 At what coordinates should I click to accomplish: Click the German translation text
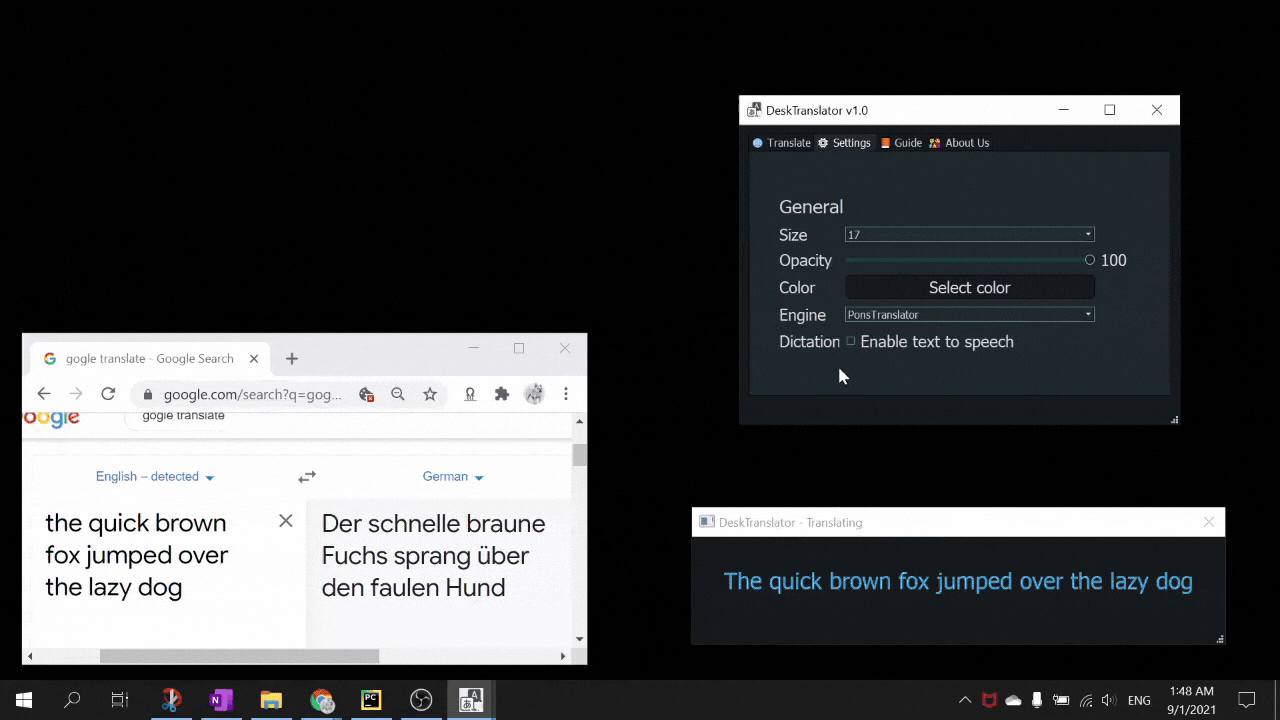[x=433, y=555]
